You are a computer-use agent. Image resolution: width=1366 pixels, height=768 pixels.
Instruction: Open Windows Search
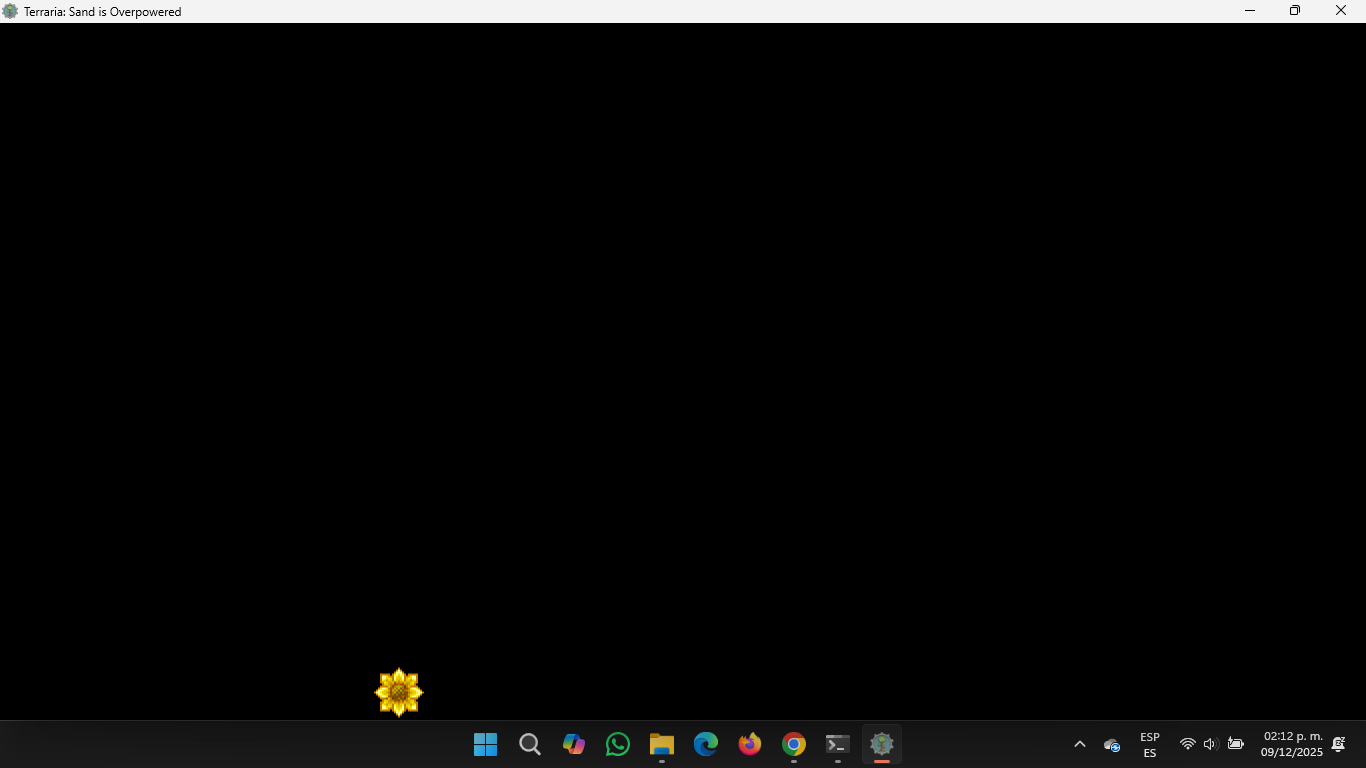529,744
